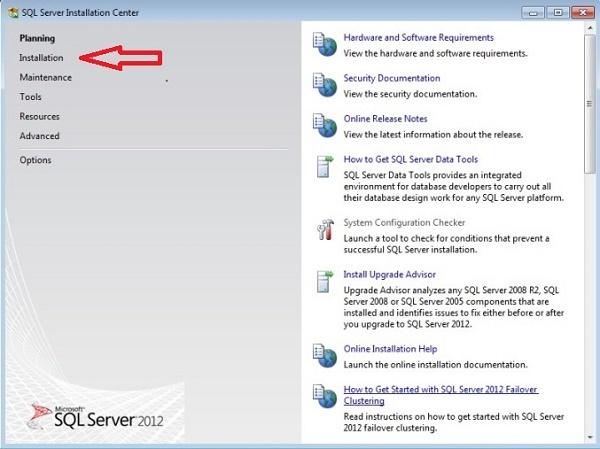The height and width of the screenshot is (449, 600).
Task: Open How to Get SQL Server Data Tools
Action: pyautogui.click(x=410, y=159)
